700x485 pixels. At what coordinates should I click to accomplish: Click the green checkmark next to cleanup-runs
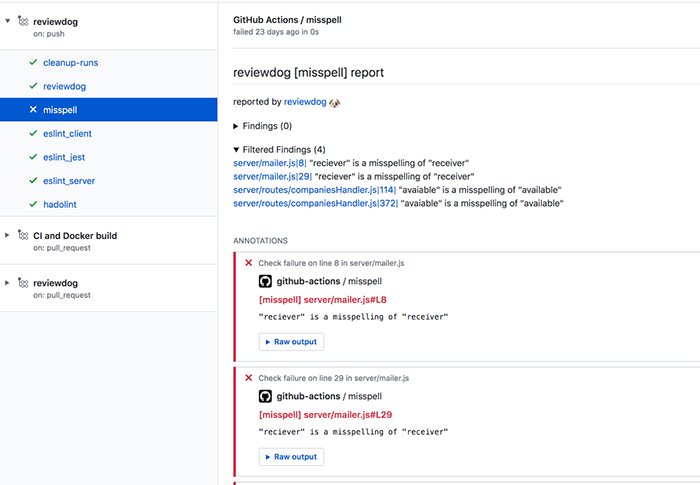tap(33, 63)
